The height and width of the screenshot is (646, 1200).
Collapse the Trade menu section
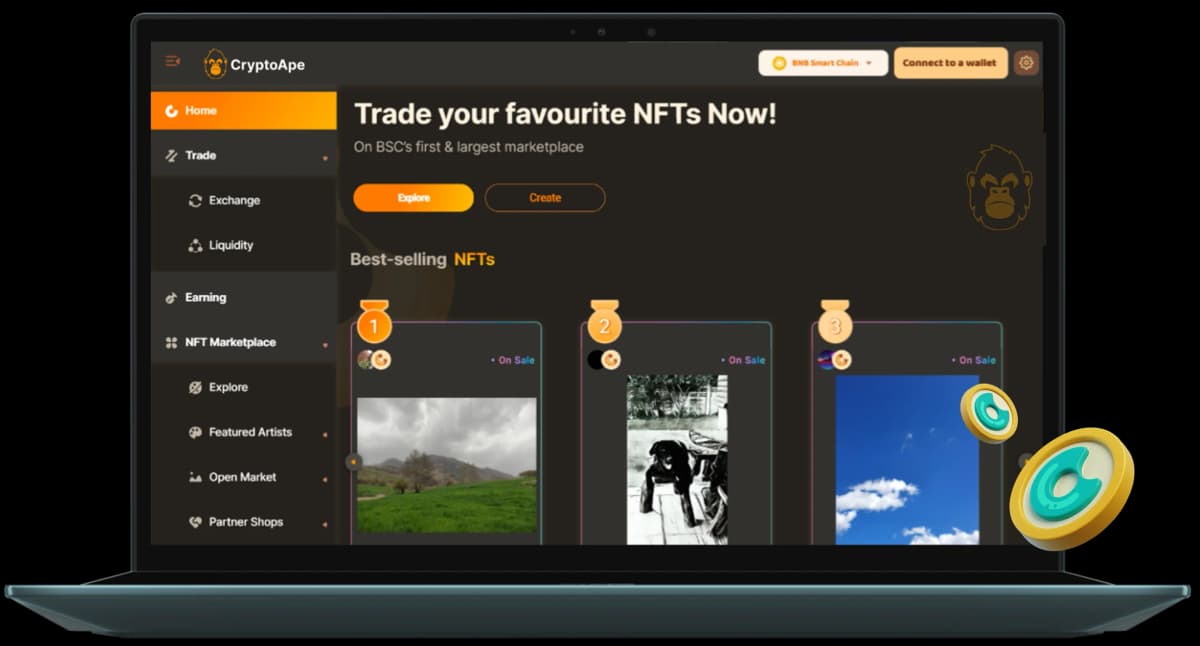[x=325, y=158]
